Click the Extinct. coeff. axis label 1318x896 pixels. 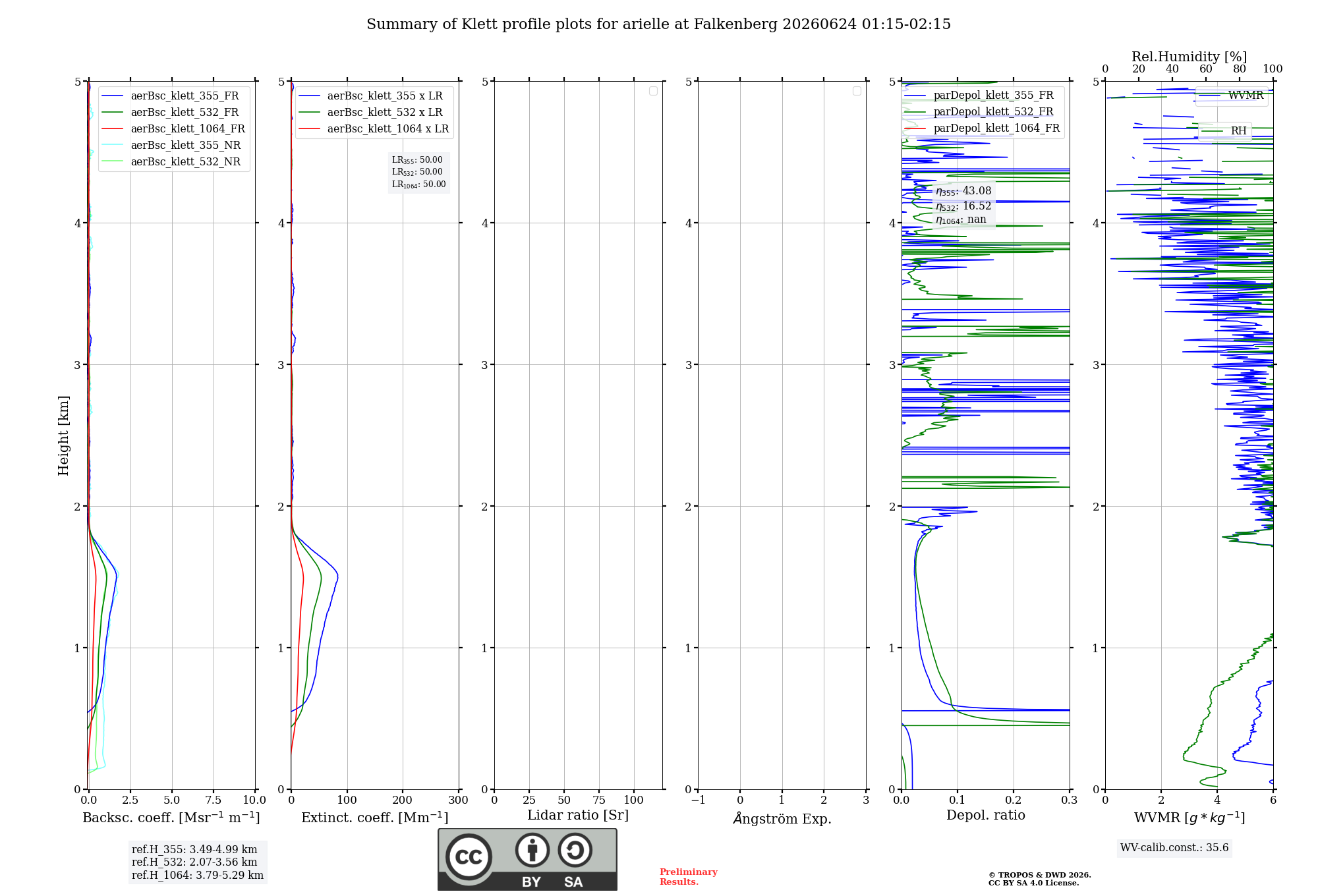click(x=375, y=818)
